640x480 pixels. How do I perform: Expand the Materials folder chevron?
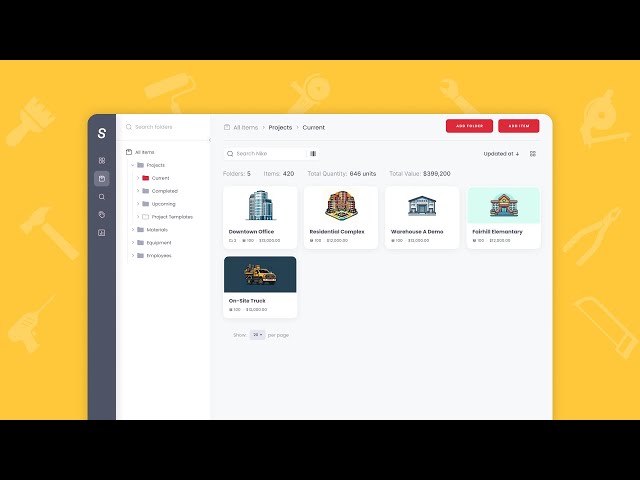pos(133,230)
